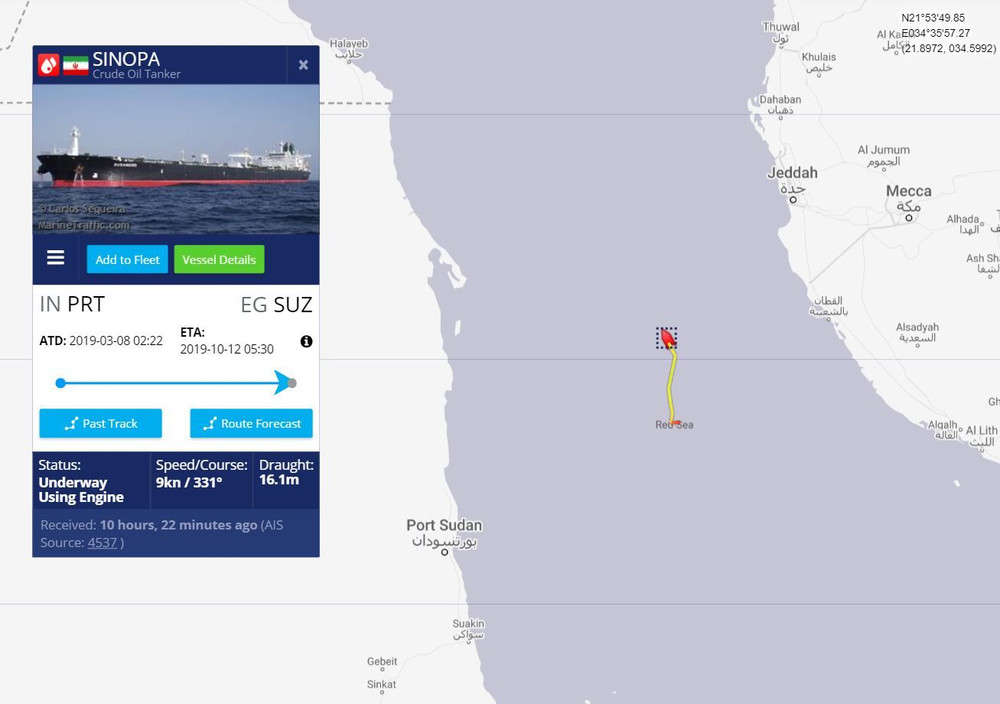The image size is (1000, 704).
Task: Open Vessel Details
Action: click(219, 260)
